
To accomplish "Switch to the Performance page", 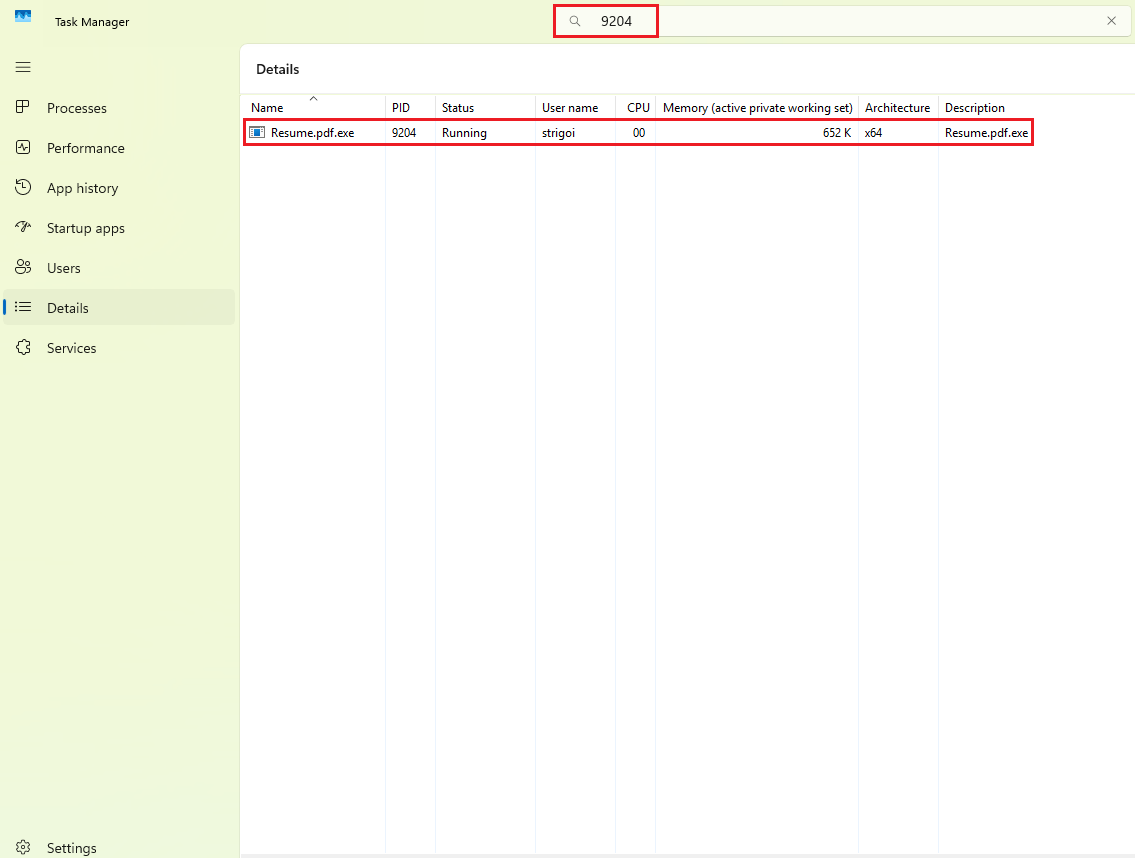I will tap(84, 148).
